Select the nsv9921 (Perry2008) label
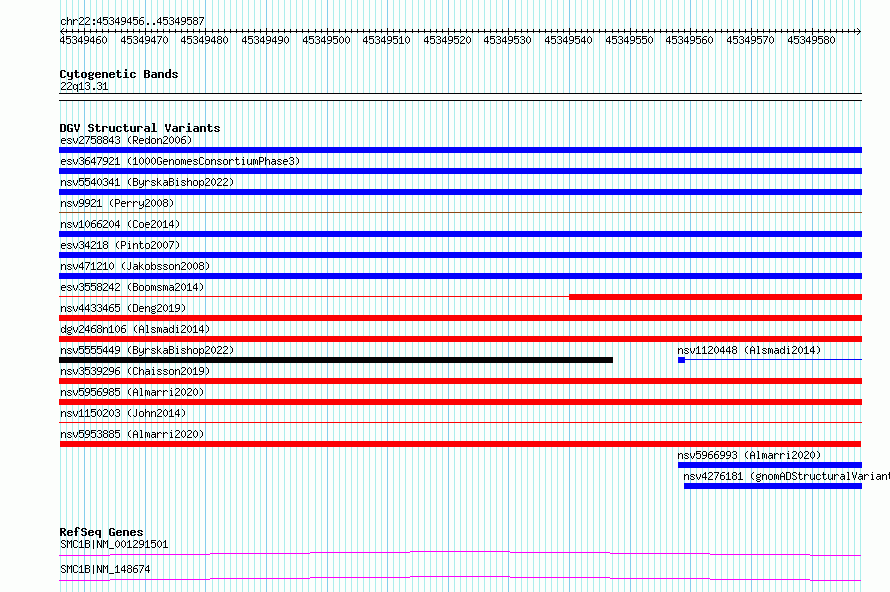Image resolution: width=890 pixels, height=592 pixels. click(117, 203)
